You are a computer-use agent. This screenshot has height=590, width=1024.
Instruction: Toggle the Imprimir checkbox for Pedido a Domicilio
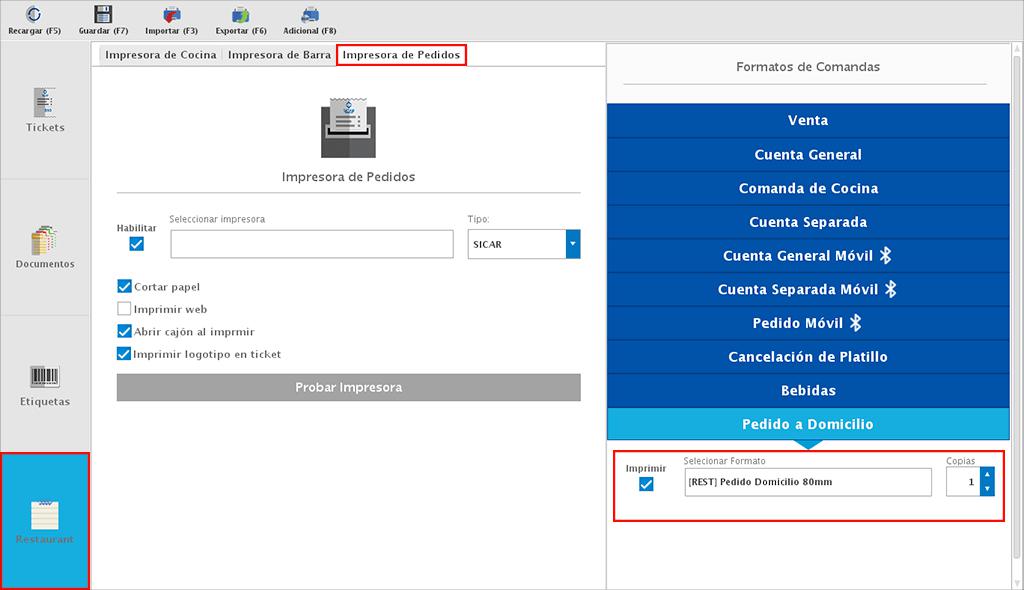pos(646,484)
